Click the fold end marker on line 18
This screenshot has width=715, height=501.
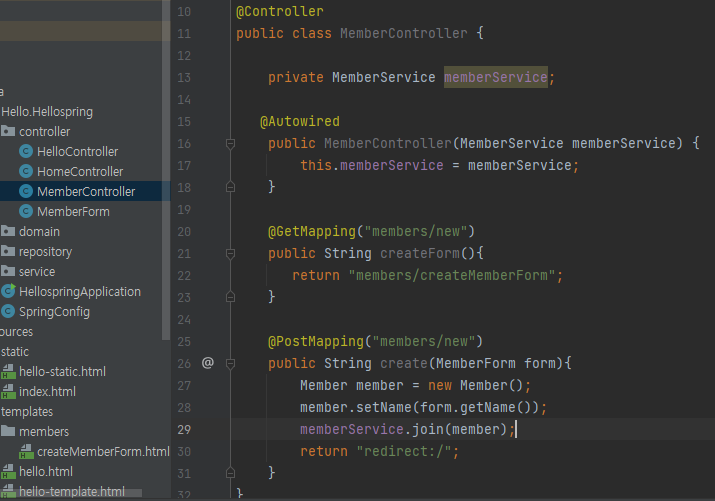coord(230,186)
